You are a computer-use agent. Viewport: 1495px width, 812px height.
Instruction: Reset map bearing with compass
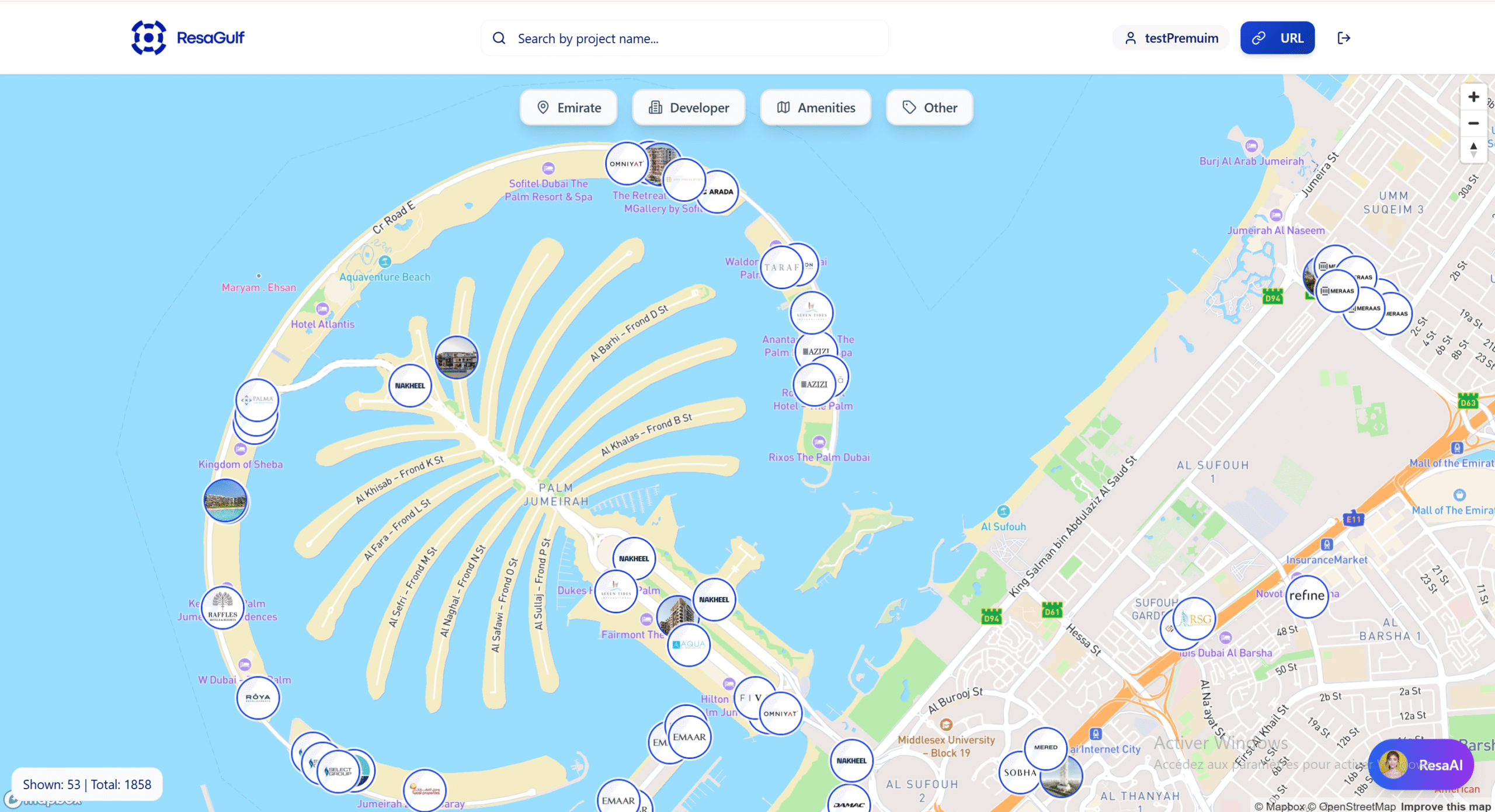tap(1473, 149)
